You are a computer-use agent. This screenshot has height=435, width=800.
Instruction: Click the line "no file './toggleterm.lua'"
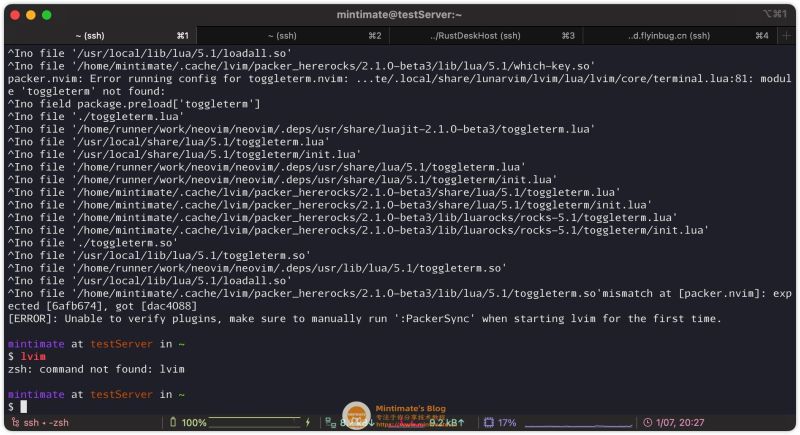(96, 116)
